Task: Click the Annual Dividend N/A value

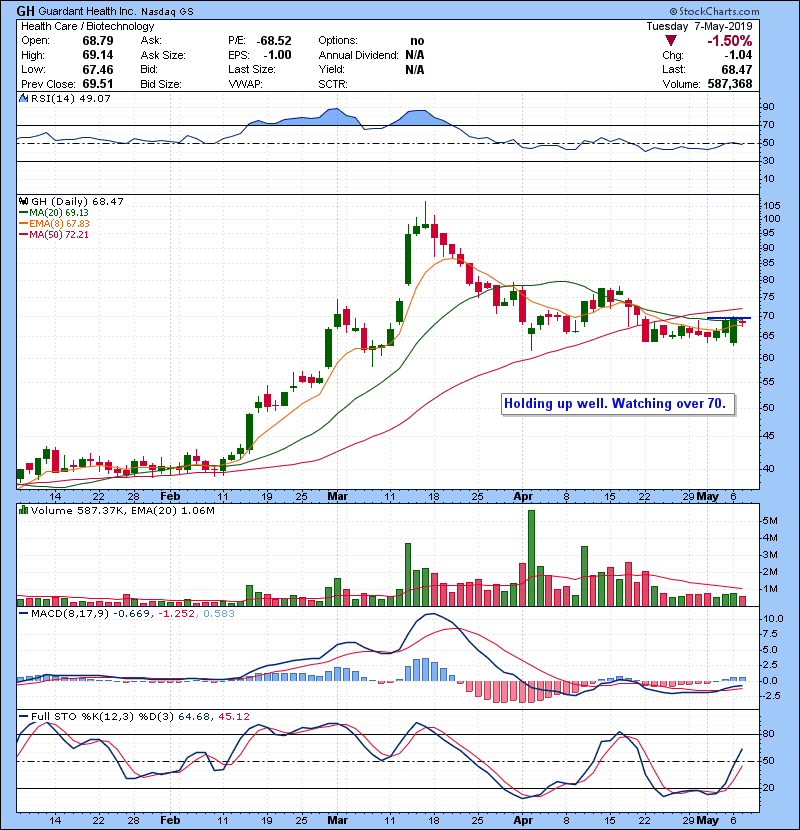Action: pyautogui.click(x=415, y=55)
